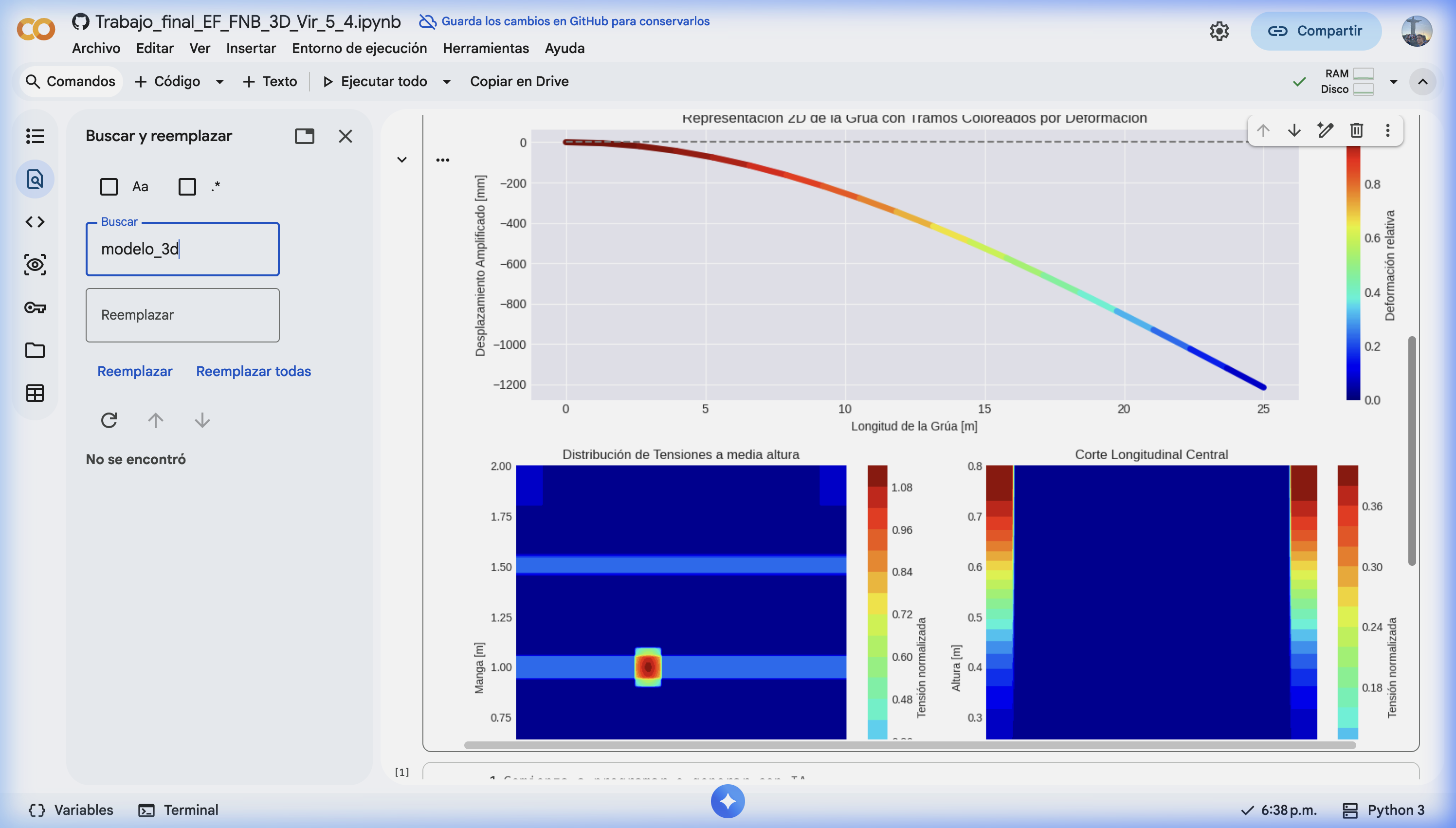Screen dimensions: 1456x828
Task: Open cell more options three-dot icon
Action: click(1388, 130)
